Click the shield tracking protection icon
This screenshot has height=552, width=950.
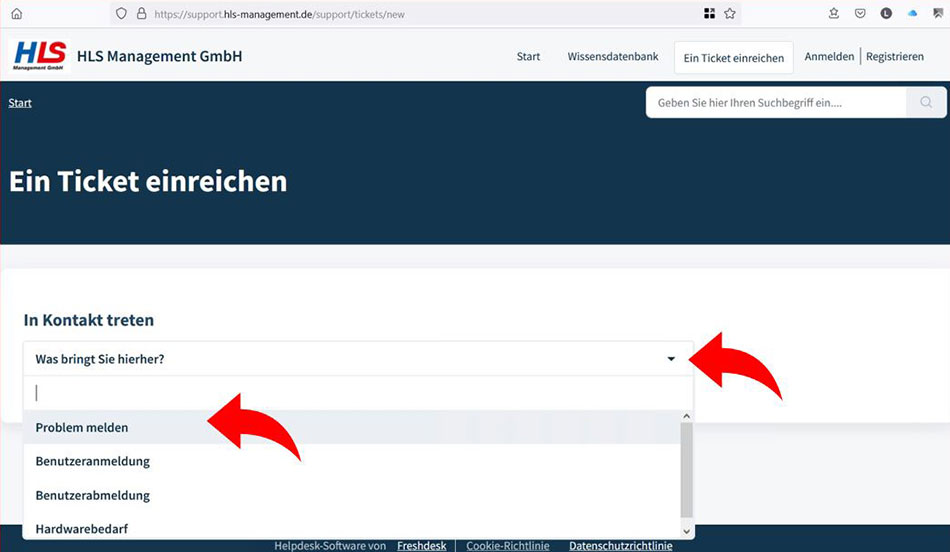click(121, 14)
